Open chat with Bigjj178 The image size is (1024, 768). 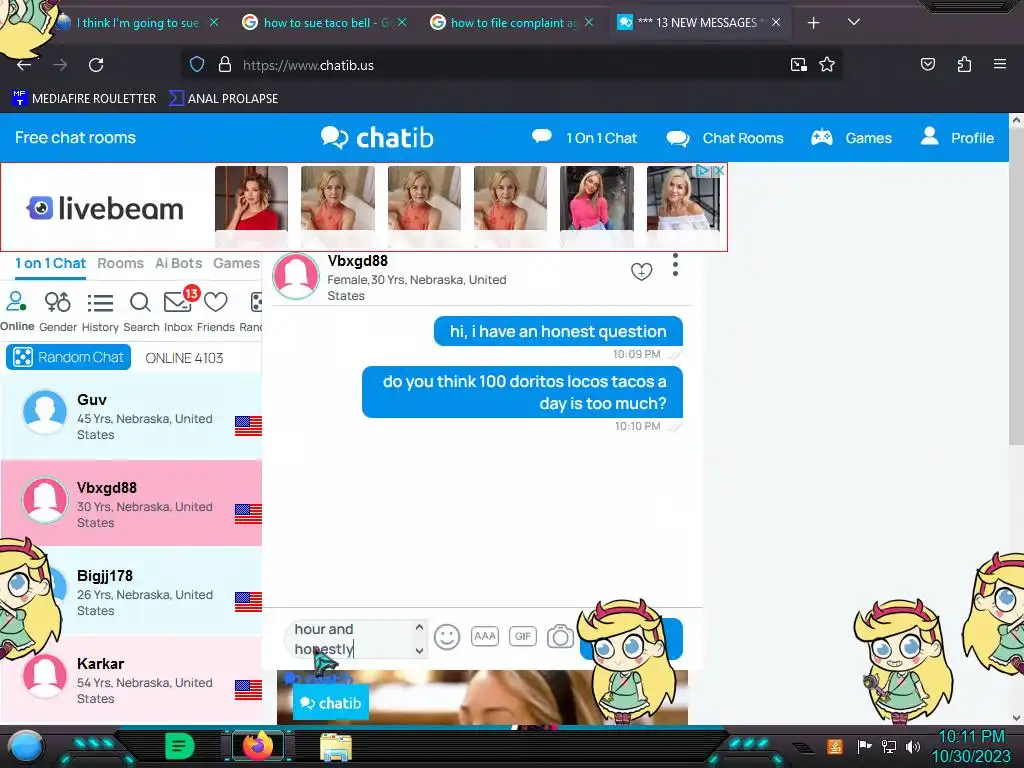[131, 592]
